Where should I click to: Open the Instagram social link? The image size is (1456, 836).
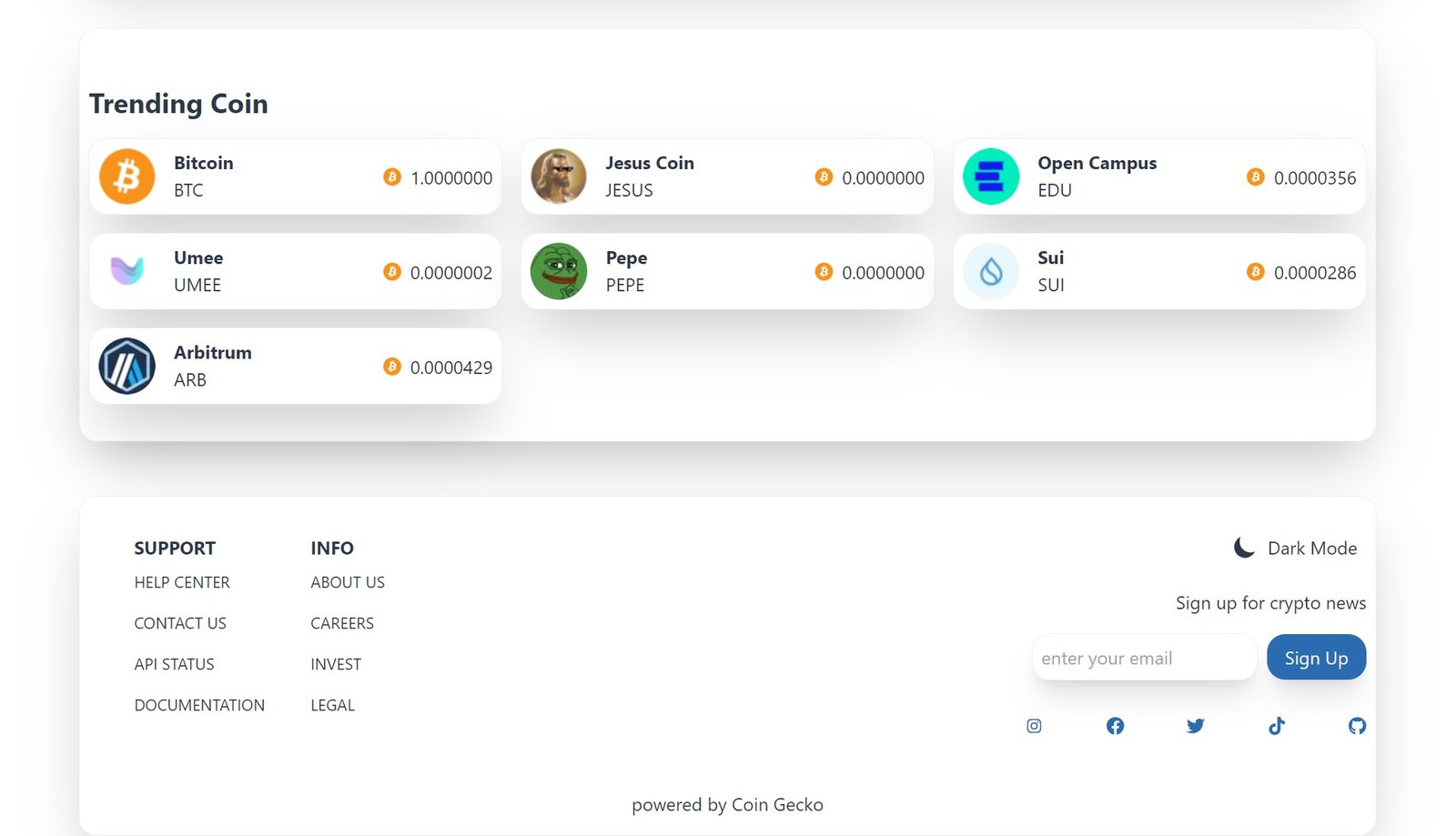1034,726
